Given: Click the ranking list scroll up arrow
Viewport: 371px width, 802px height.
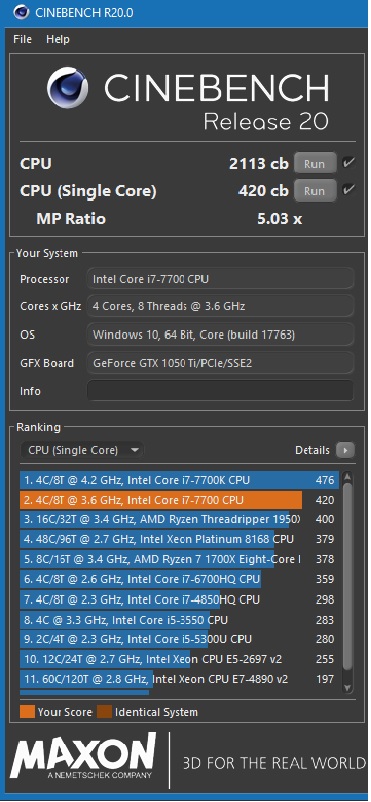Looking at the screenshot, I should click(347, 477).
